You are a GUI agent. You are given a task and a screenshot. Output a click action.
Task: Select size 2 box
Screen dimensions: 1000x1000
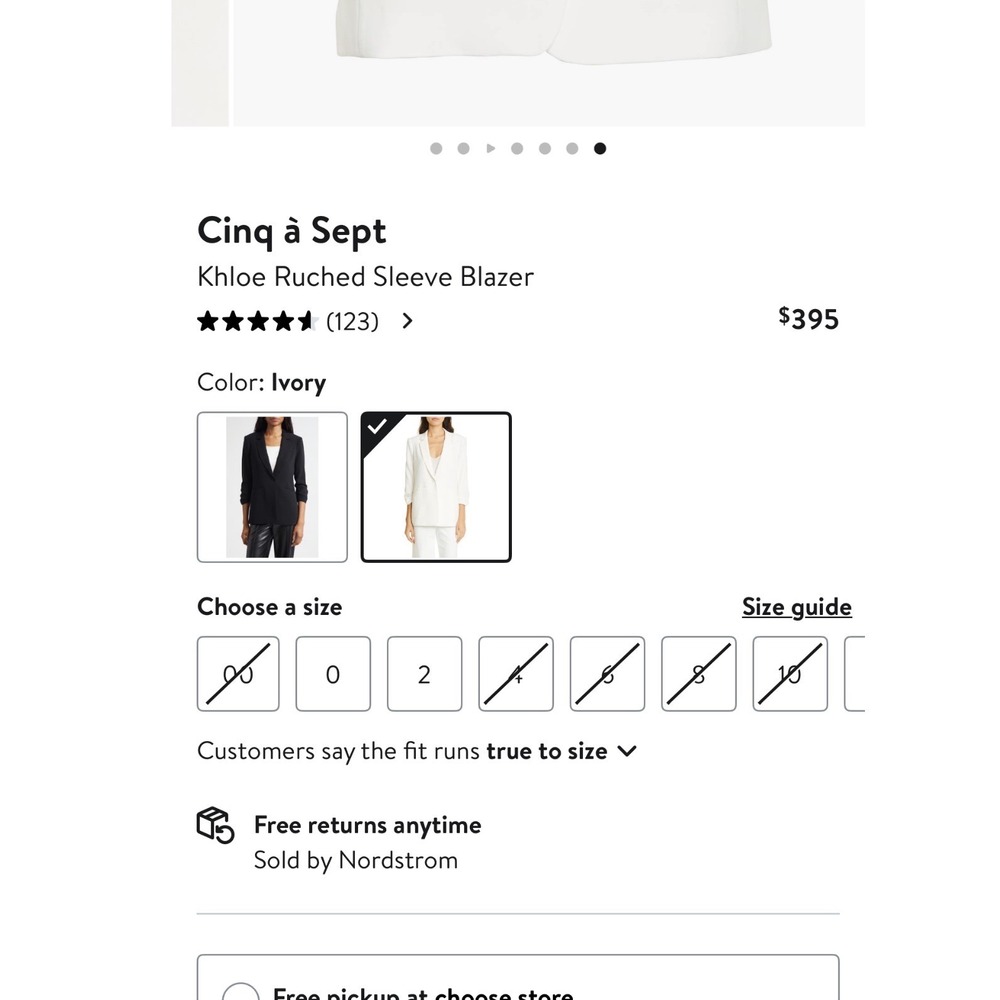(x=424, y=673)
